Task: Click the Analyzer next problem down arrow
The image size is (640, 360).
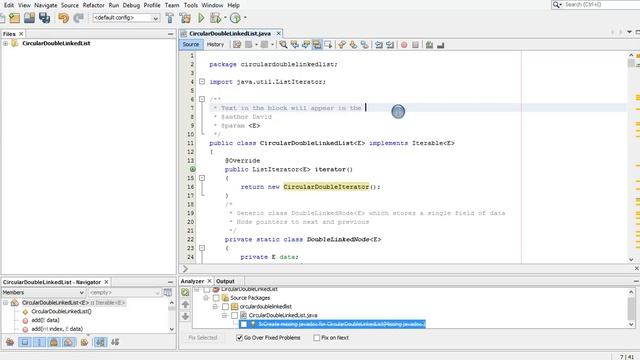Action: coord(185,316)
